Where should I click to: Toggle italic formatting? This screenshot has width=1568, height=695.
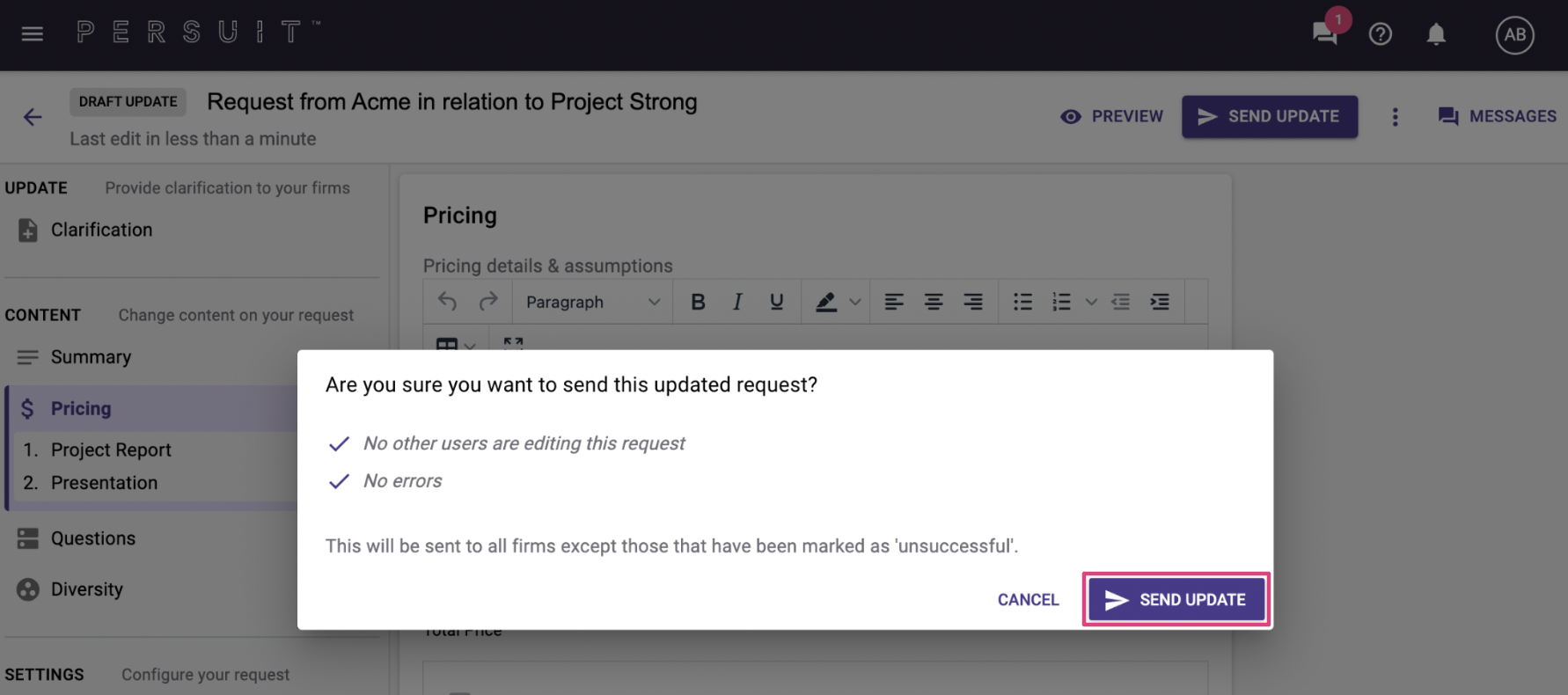tap(737, 302)
